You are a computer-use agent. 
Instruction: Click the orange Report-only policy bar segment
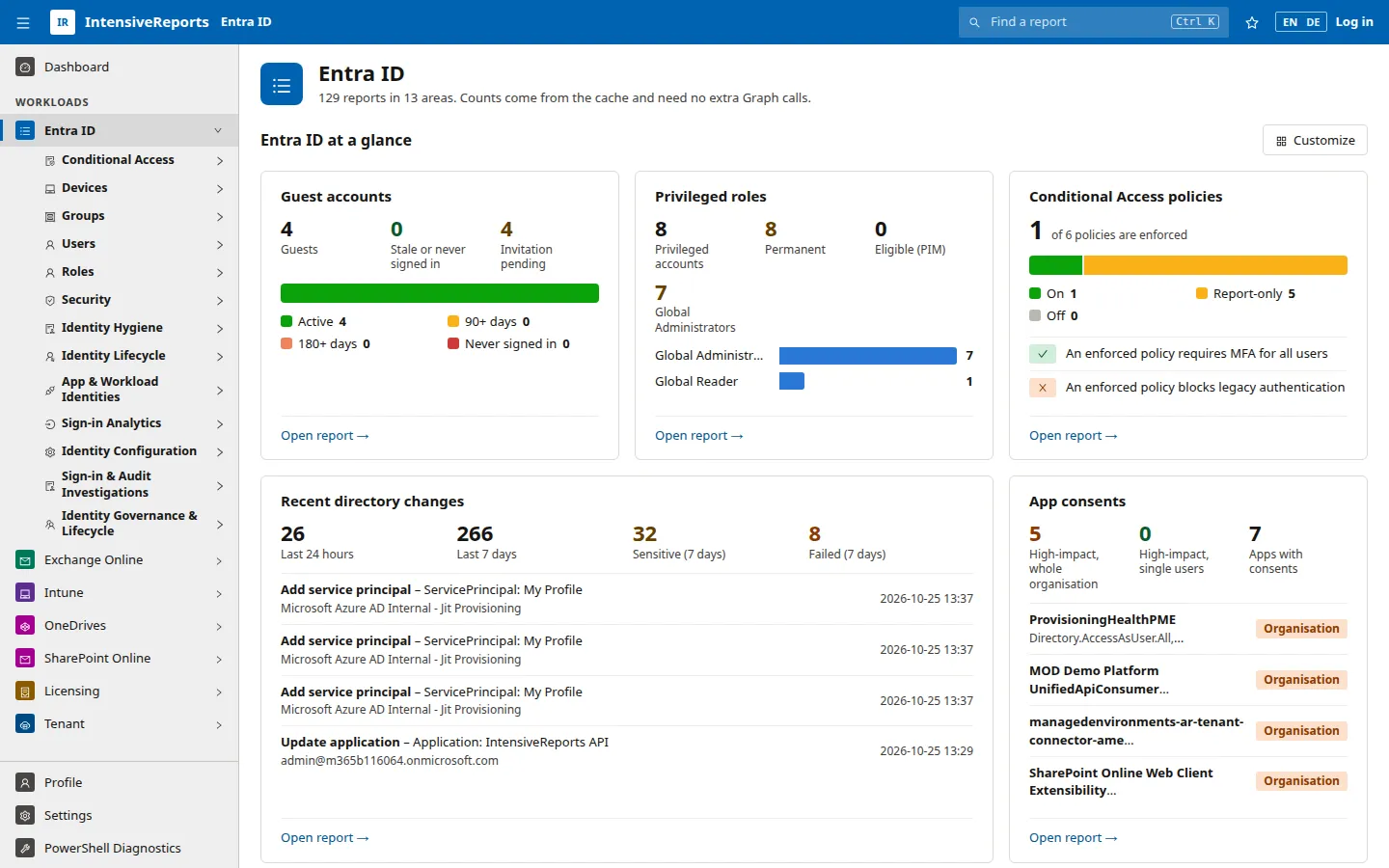(x=1215, y=265)
